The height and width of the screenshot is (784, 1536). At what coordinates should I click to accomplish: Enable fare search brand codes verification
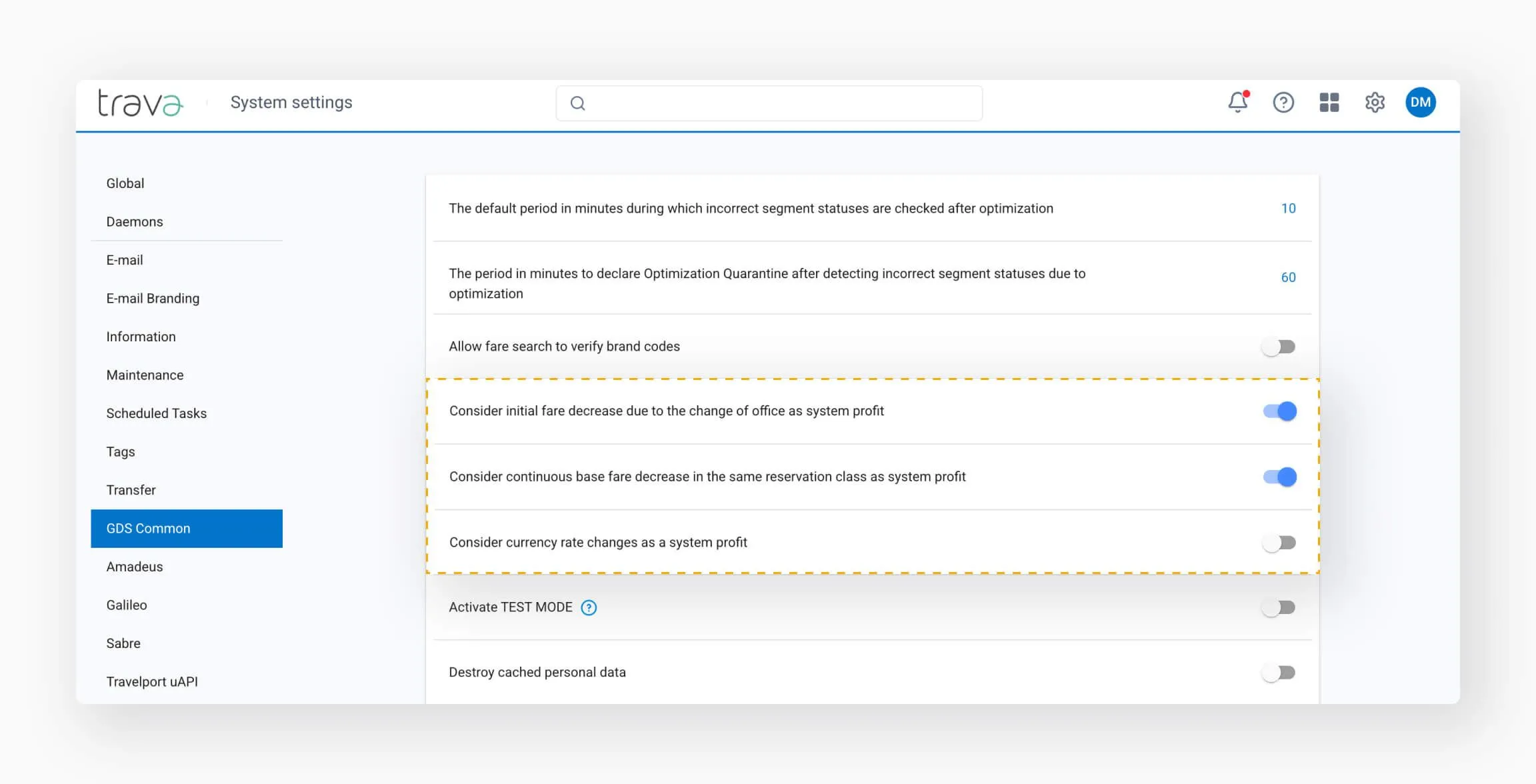(x=1278, y=346)
